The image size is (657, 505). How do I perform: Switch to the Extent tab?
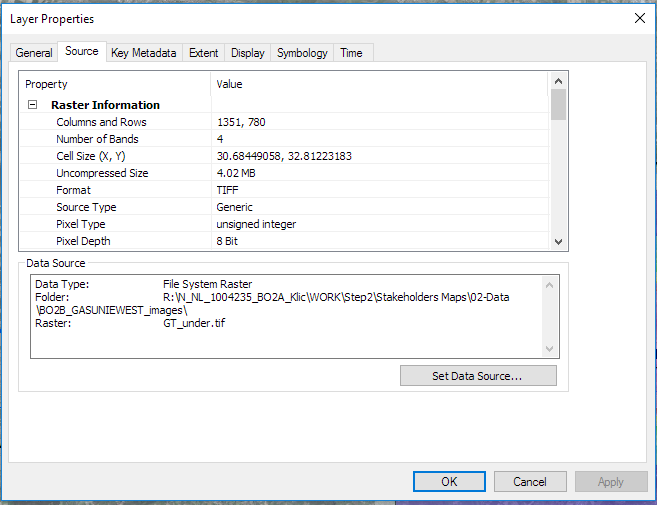pos(203,53)
